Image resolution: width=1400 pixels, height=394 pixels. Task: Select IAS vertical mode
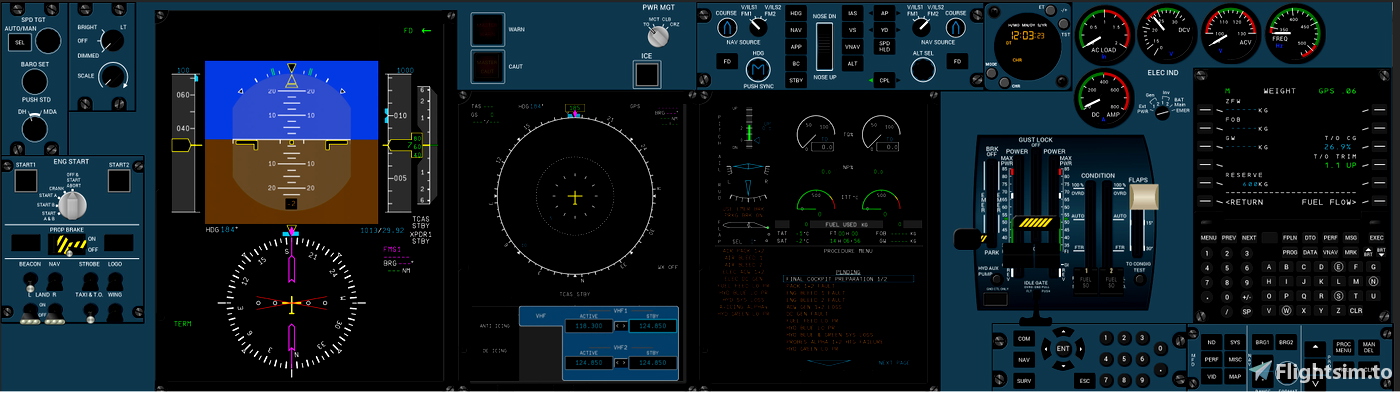point(853,14)
